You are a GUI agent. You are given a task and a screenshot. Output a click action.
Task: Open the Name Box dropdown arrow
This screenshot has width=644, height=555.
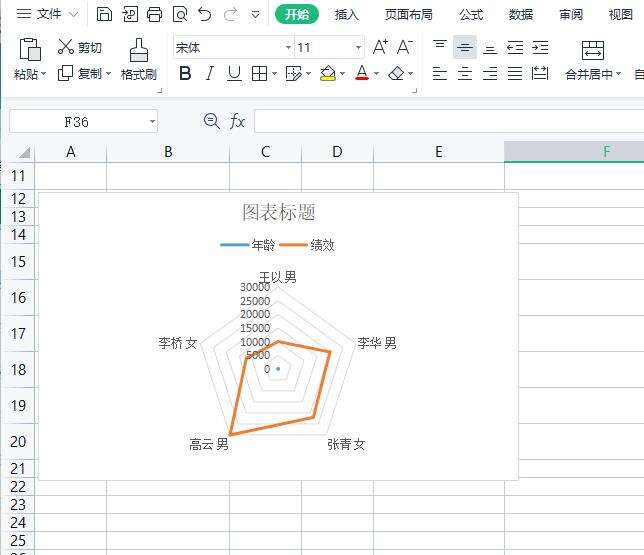[152, 121]
